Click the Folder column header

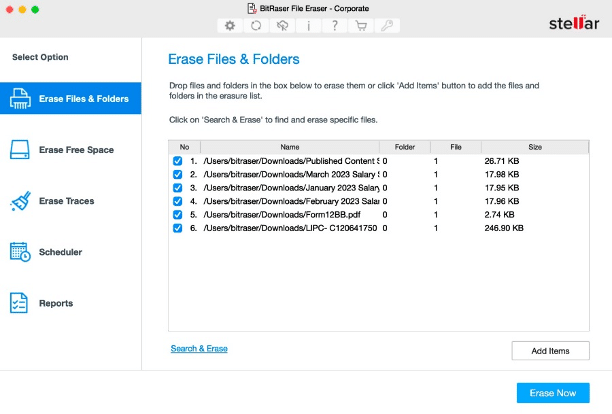tap(405, 147)
